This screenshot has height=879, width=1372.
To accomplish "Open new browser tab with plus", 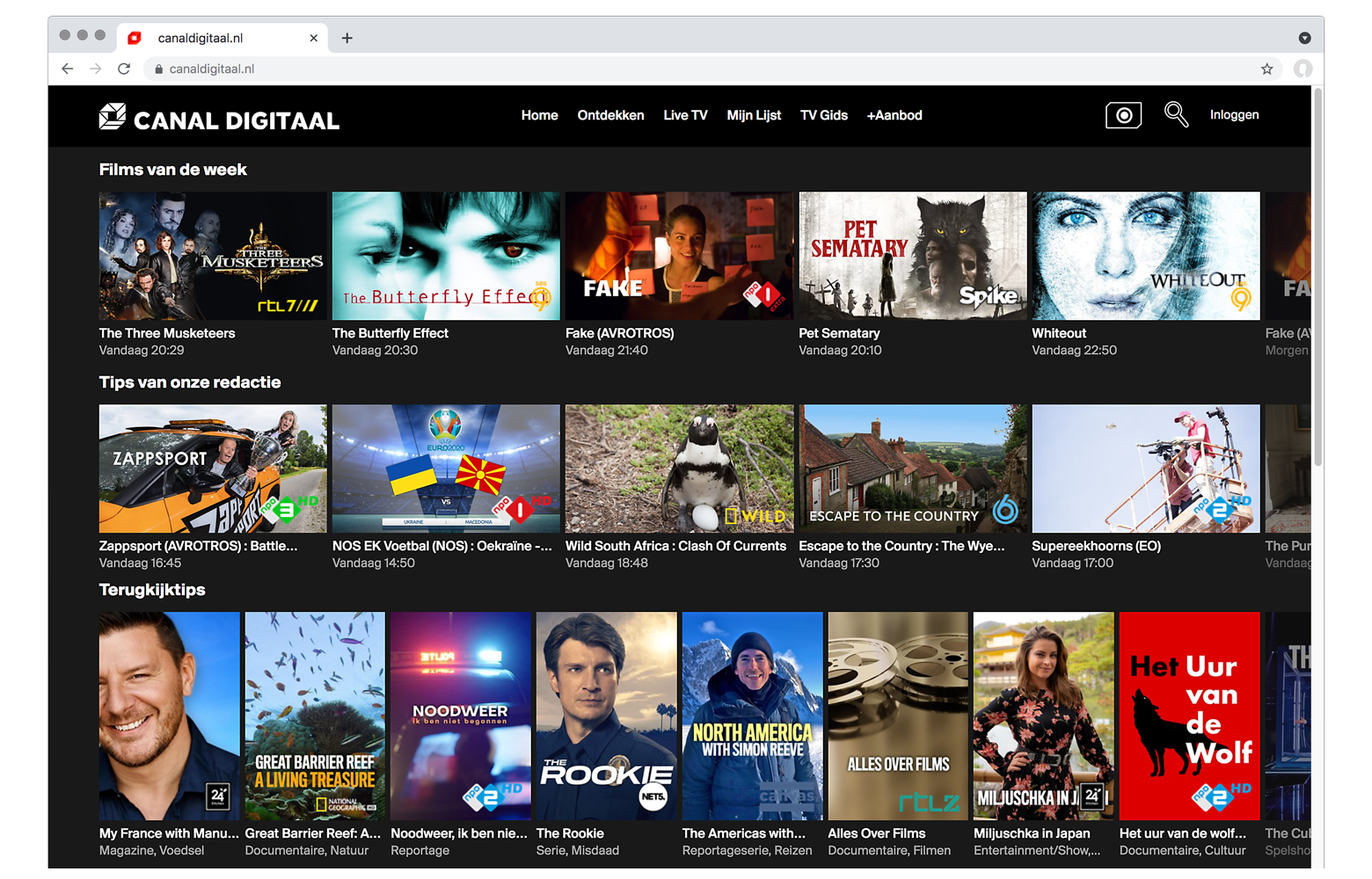I will coord(347,38).
